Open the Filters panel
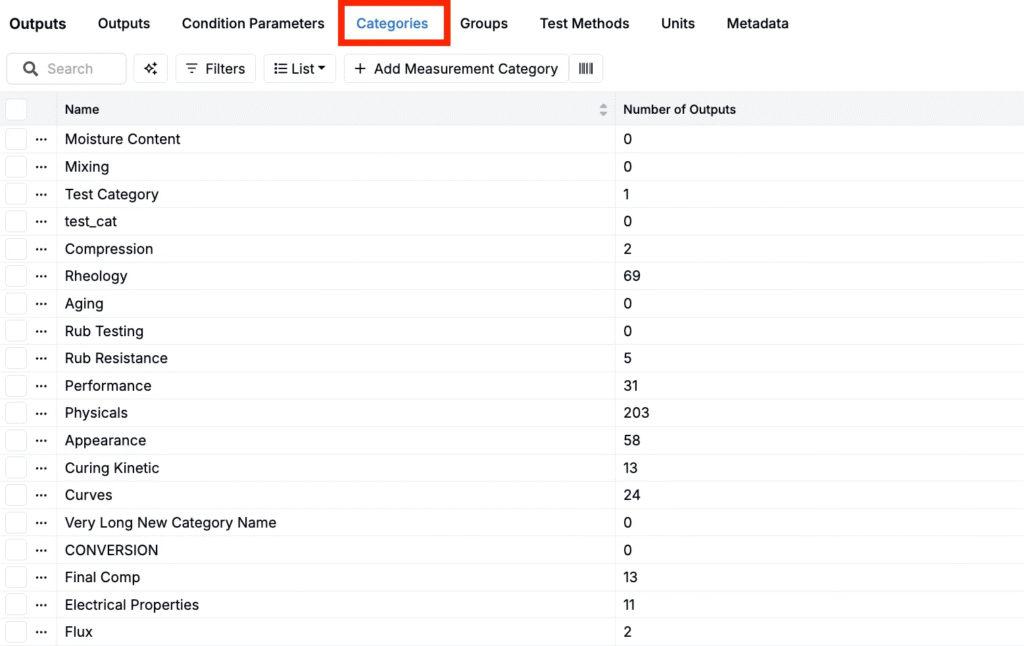Viewport: 1024px width, 646px height. [215, 69]
